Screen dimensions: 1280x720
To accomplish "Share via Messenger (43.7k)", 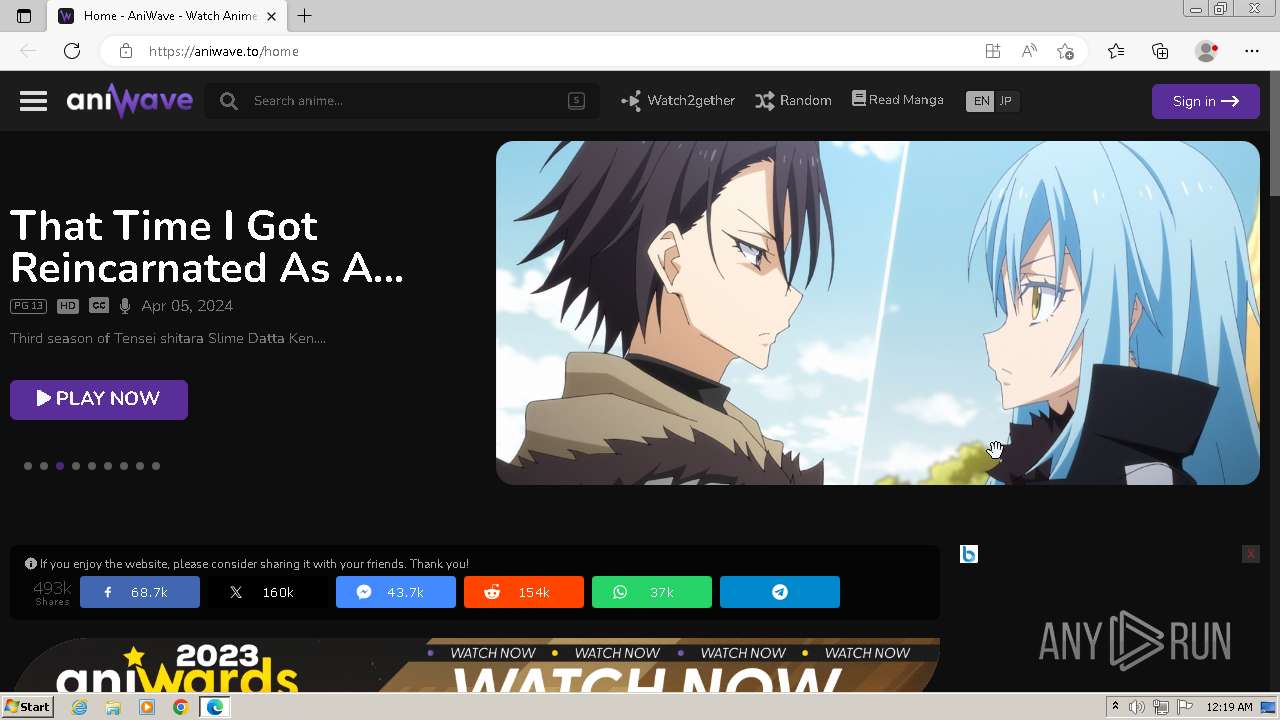I will (396, 592).
